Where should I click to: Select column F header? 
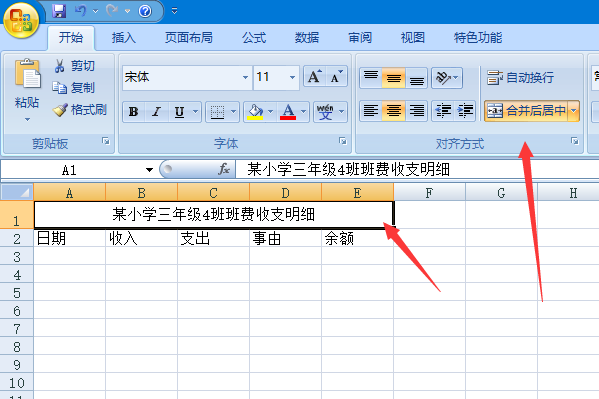pos(429,192)
